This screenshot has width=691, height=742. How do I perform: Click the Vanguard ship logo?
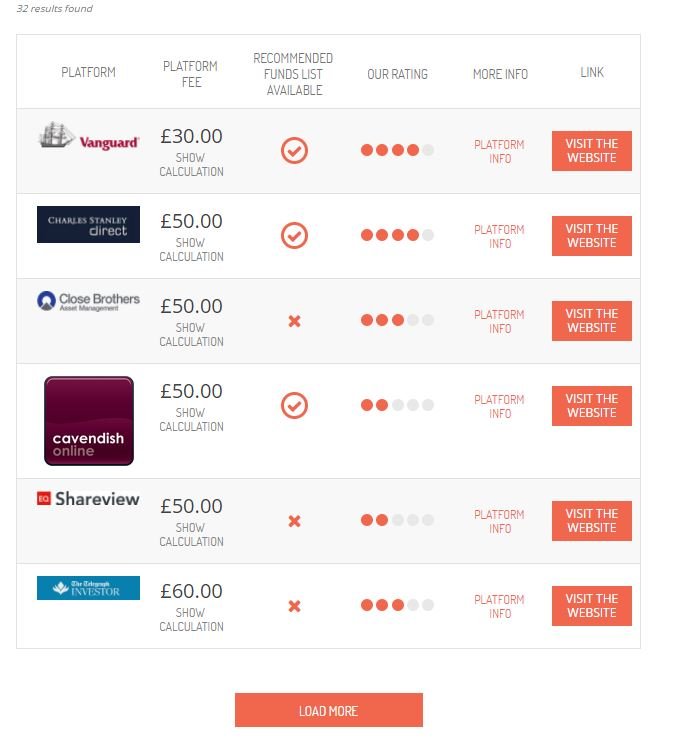88,137
